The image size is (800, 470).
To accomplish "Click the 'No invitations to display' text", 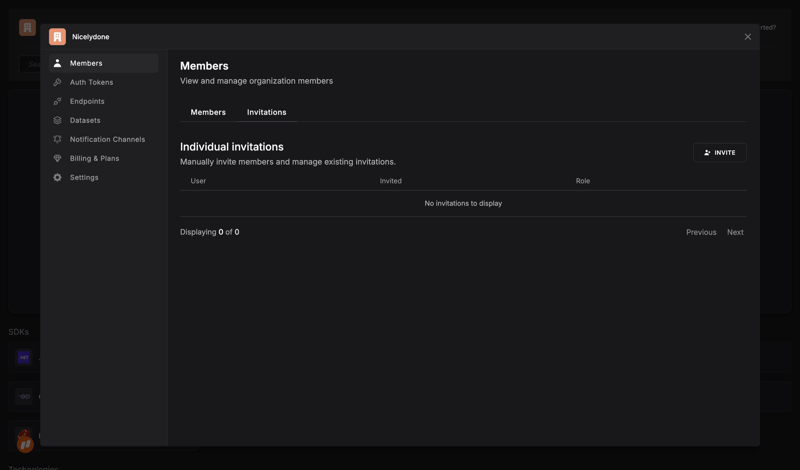I will click(463, 204).
